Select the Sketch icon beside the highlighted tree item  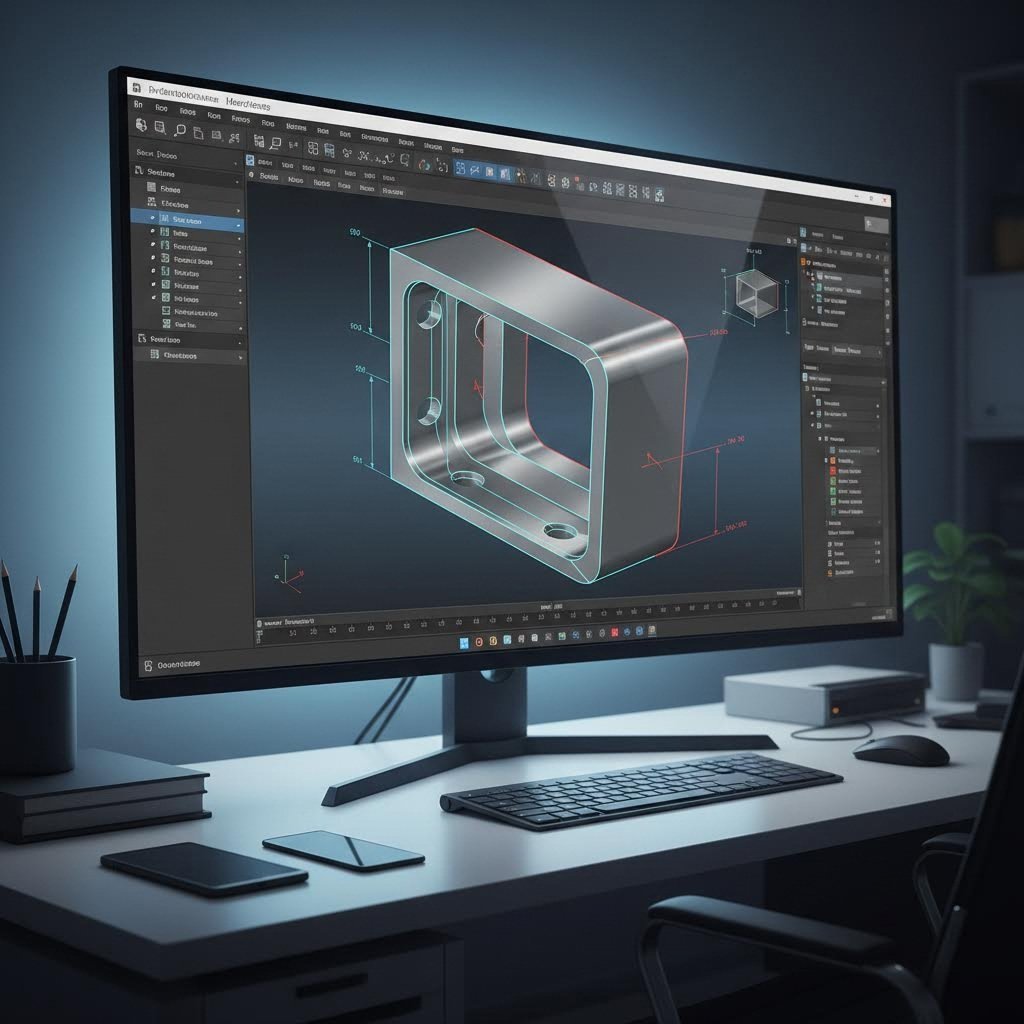tap(165, 220)
